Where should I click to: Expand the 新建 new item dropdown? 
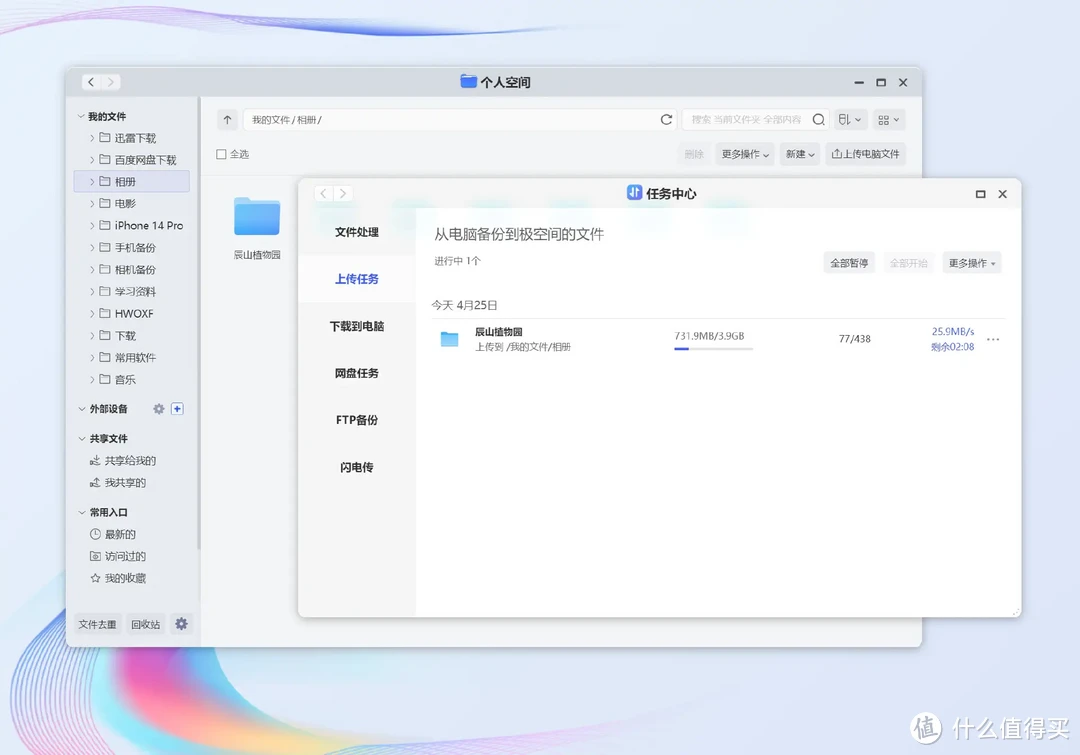799,155
